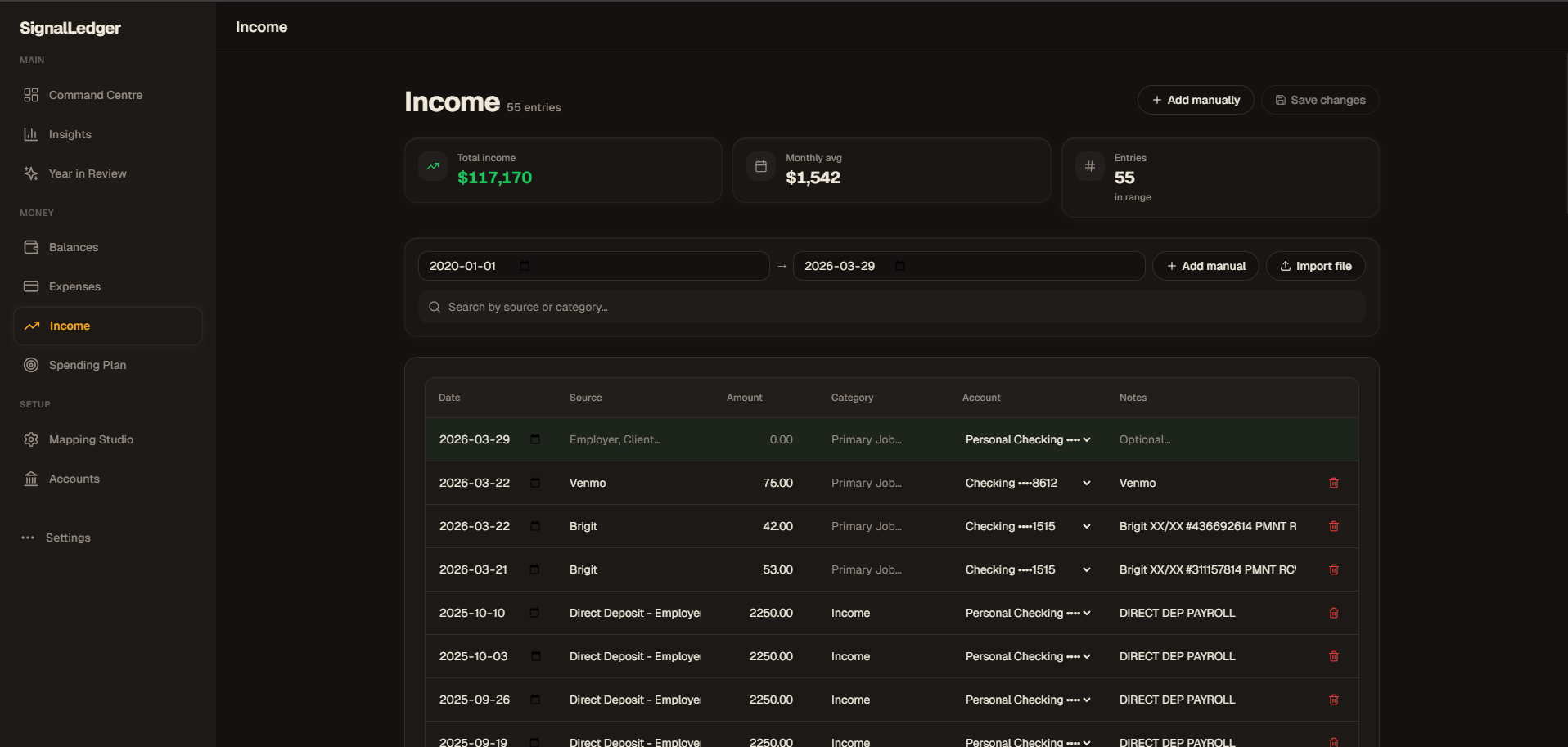Click the Income category in the 2025-10-10 row
1568x747 pixels.
click(x=884, y=613)
